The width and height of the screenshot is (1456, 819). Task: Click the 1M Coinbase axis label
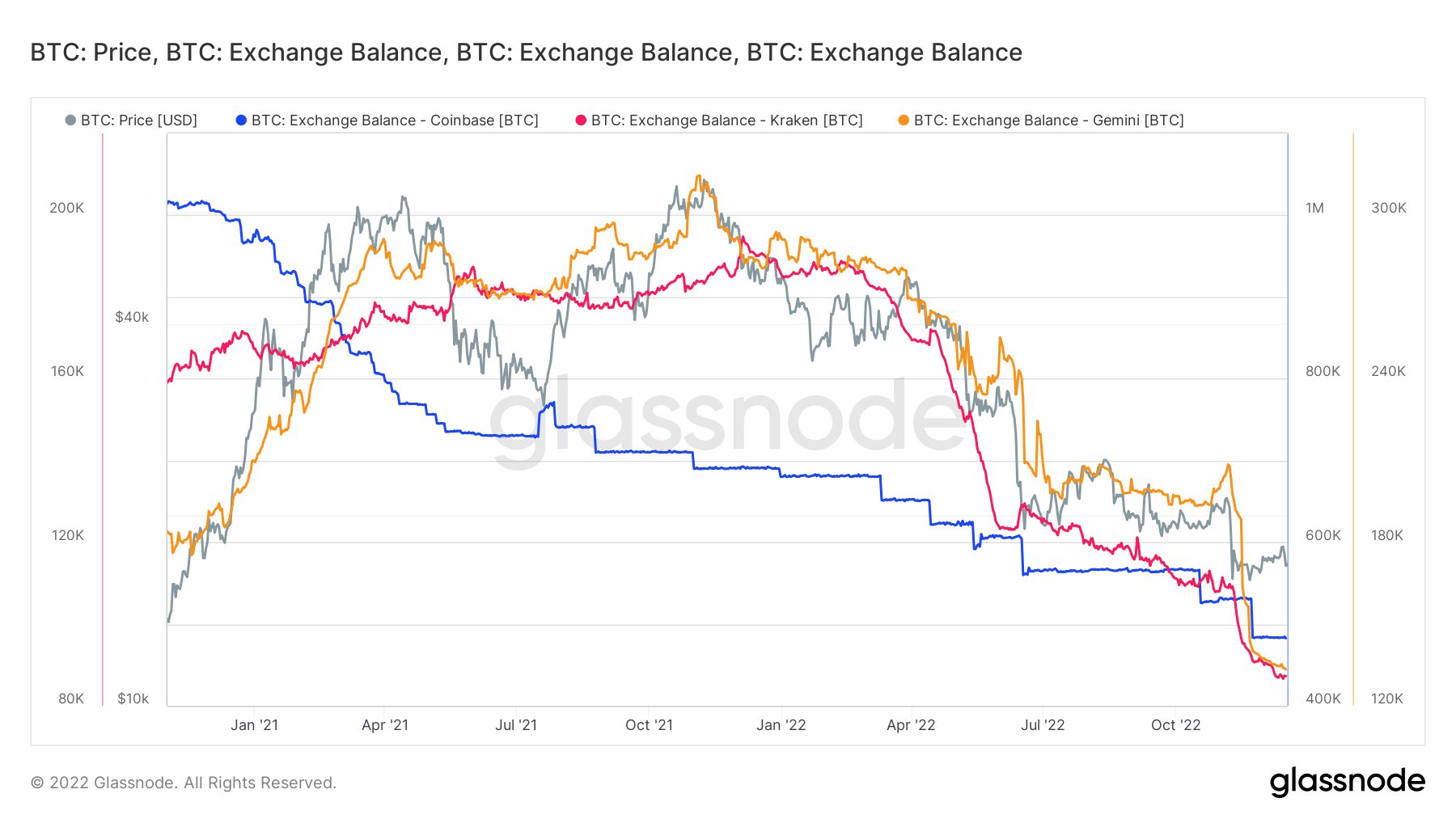pos(1314,208)
